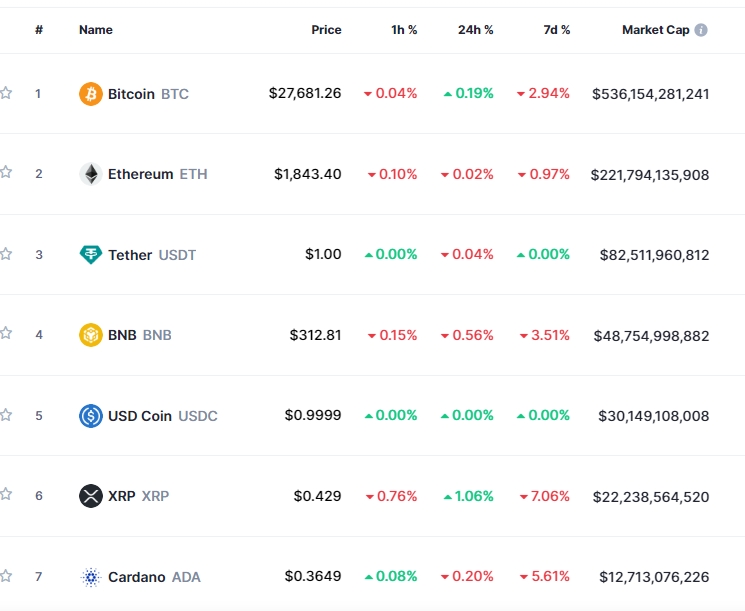Sort by the 7d % column header
Viewport: 745px width, 611px height.
click(x=557, y=30)
